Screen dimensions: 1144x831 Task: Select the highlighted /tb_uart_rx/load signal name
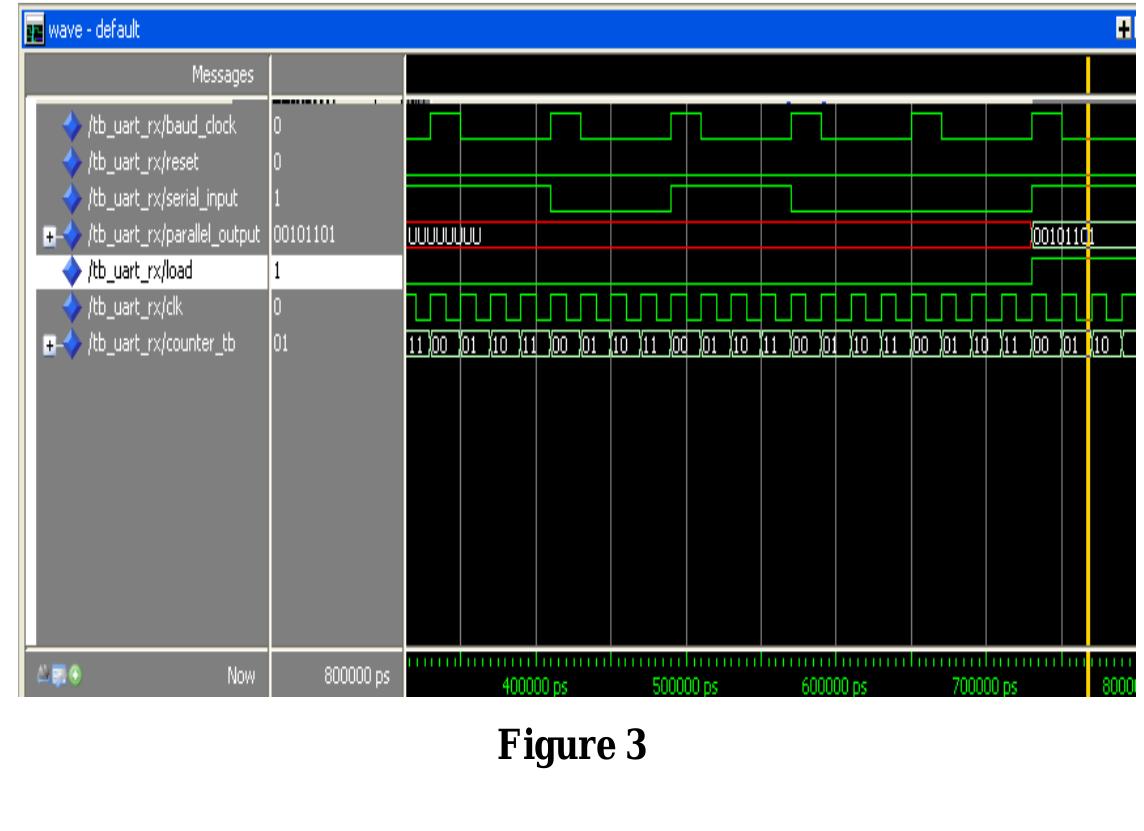coord(140,271)
